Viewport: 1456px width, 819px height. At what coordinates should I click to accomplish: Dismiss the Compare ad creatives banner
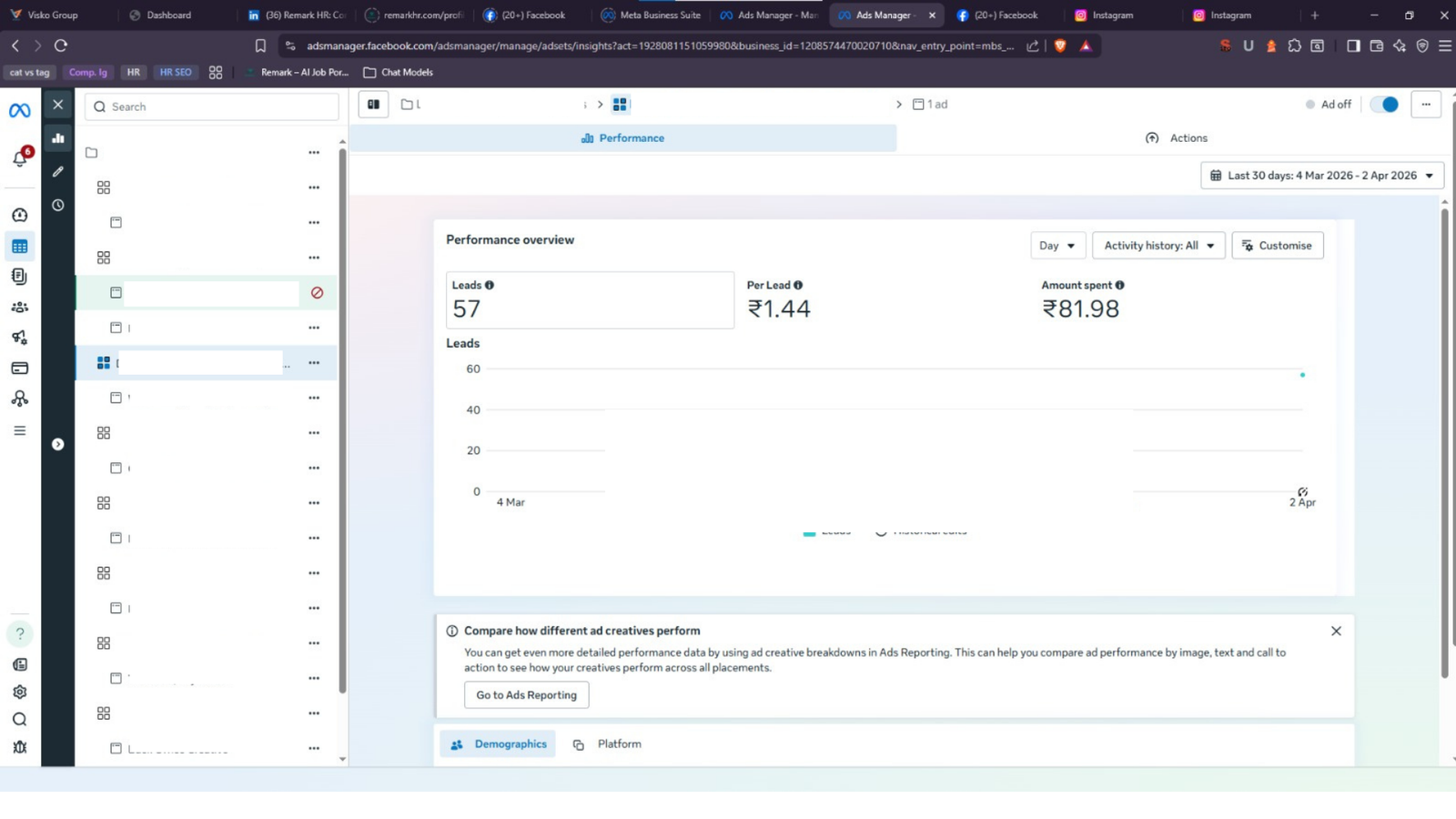(1336, 631)
